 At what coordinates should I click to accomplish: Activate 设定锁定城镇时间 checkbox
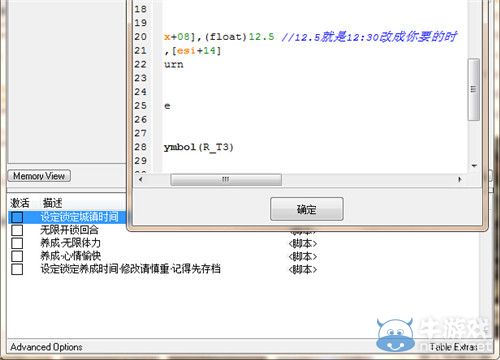click(x=17, y=217)
